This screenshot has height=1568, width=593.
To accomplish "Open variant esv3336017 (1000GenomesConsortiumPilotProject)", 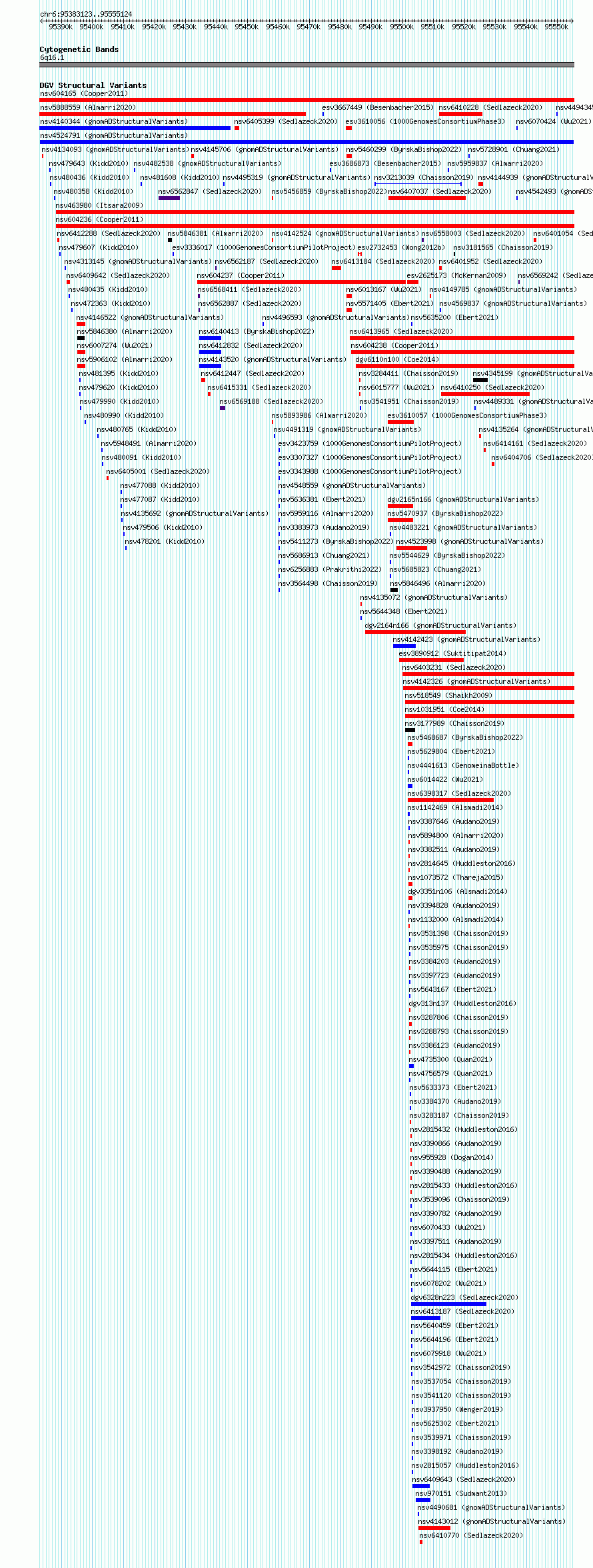I will tap(264, 247).
